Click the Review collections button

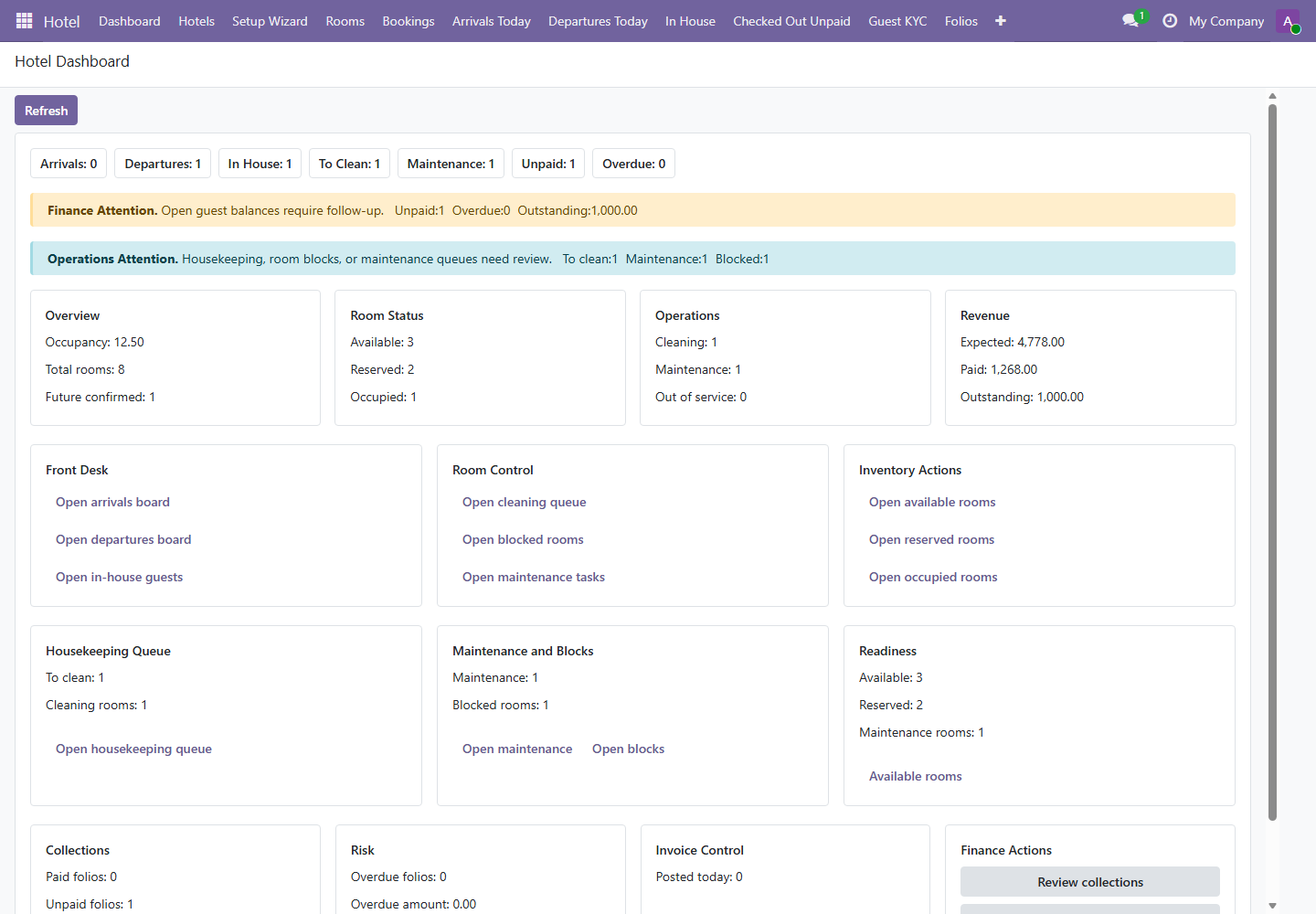coord(1090,882)
